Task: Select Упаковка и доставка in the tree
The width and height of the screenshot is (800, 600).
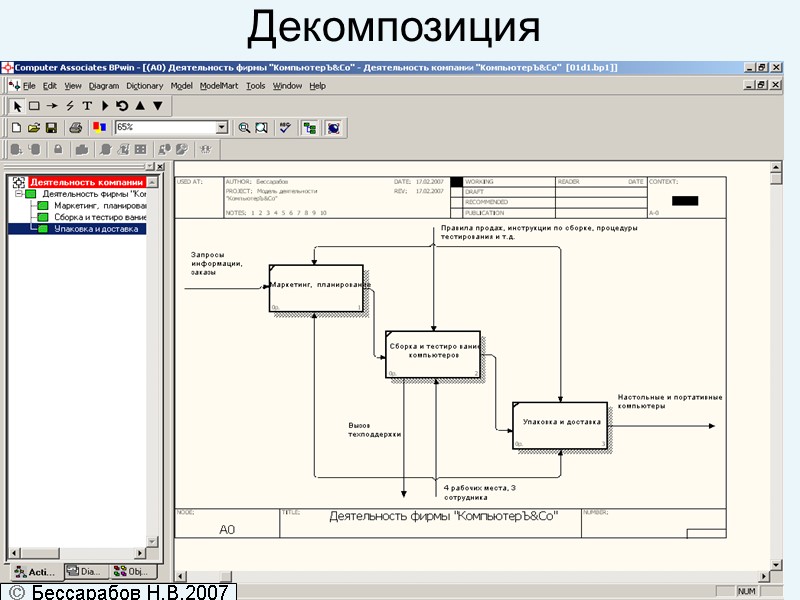Action: pyautogui.click(x=85, y=228)
